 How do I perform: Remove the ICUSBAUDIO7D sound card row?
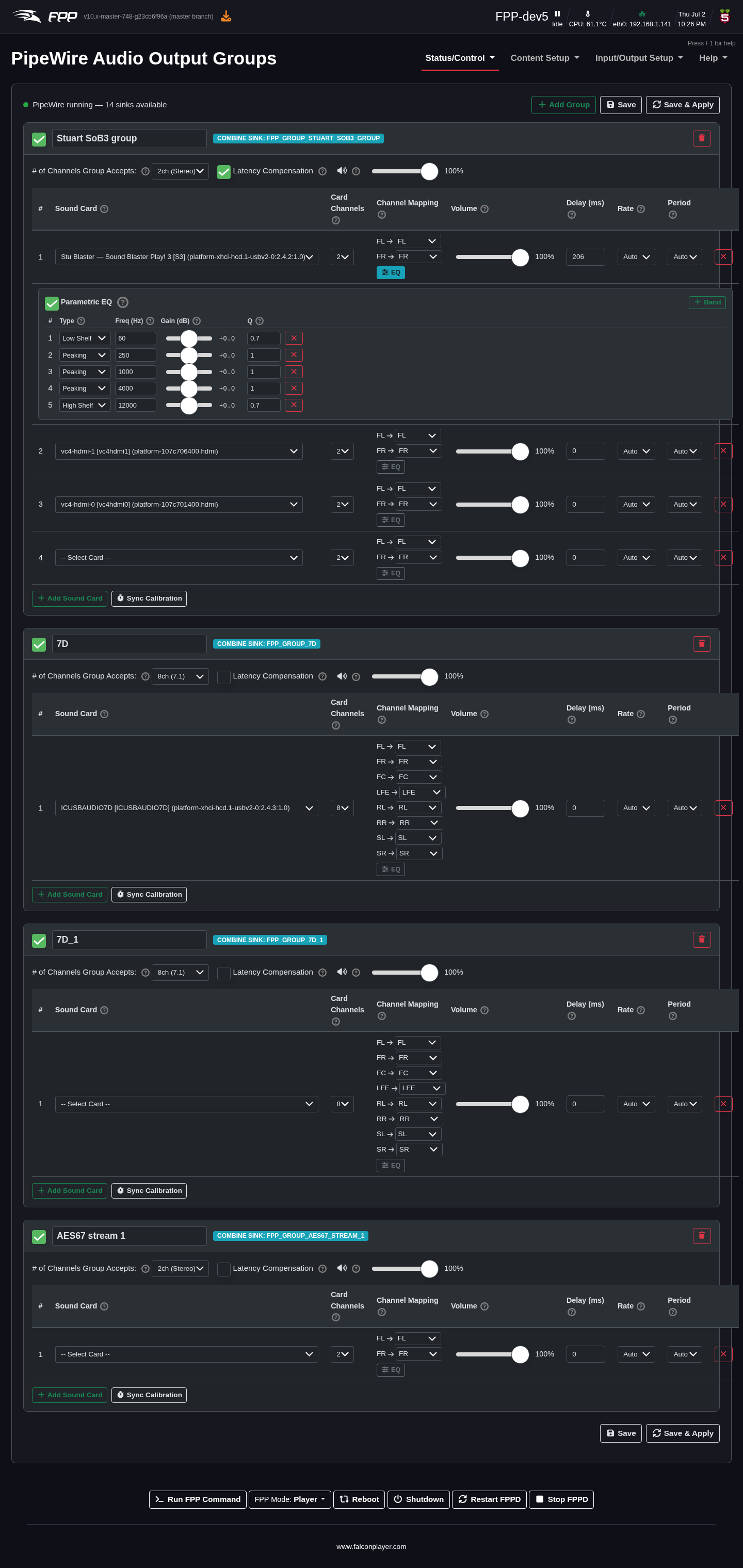coord(723,808)
